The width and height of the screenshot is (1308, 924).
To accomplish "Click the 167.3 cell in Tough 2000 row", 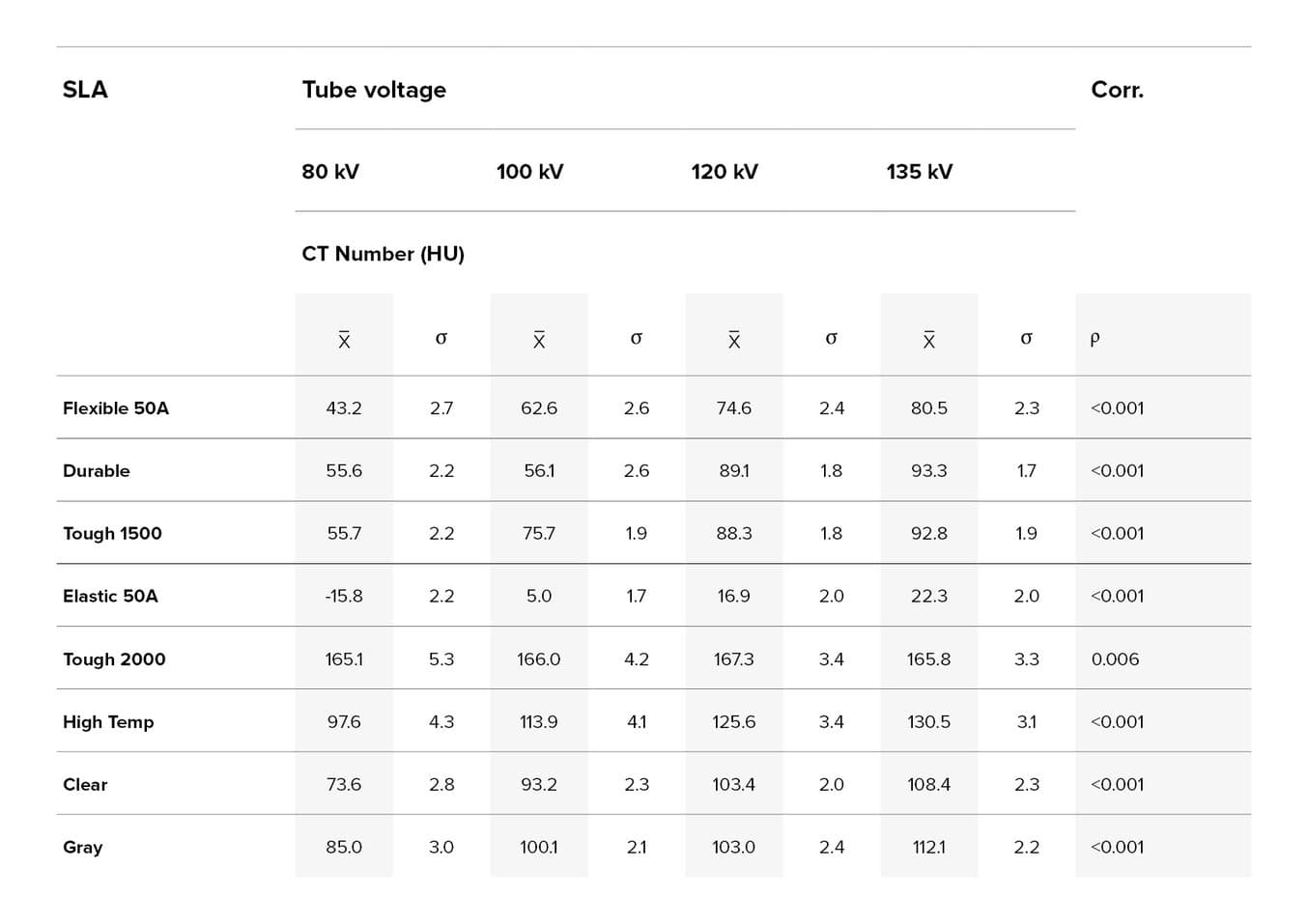I will click(733, 659).
